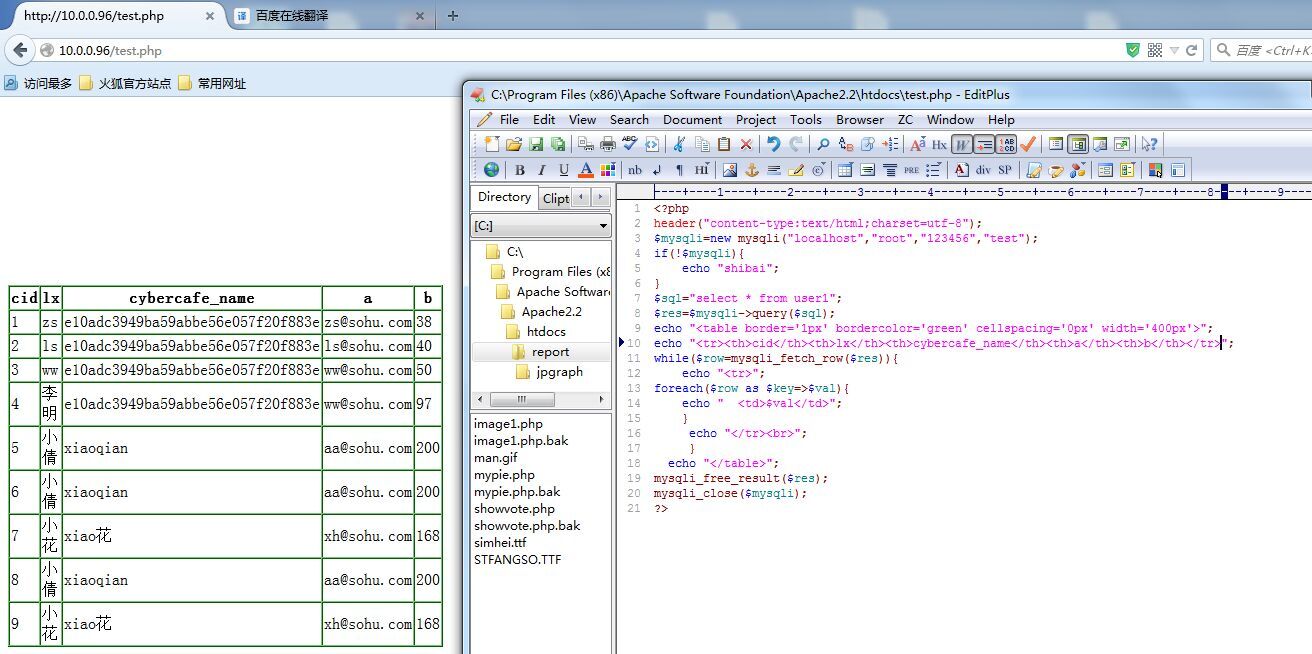The image size is (1312, 654).
Task: Create a new document in EditPlus
Action: coord(492,144)
